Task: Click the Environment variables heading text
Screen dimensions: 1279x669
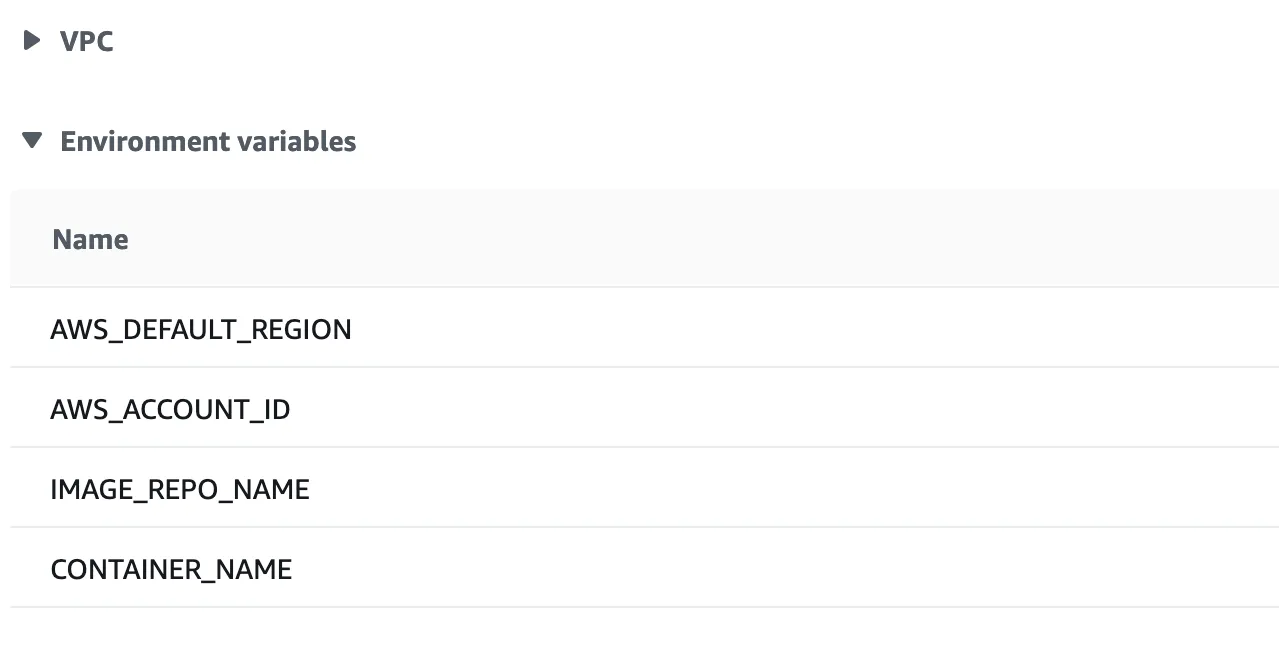Action: (208, 141)
